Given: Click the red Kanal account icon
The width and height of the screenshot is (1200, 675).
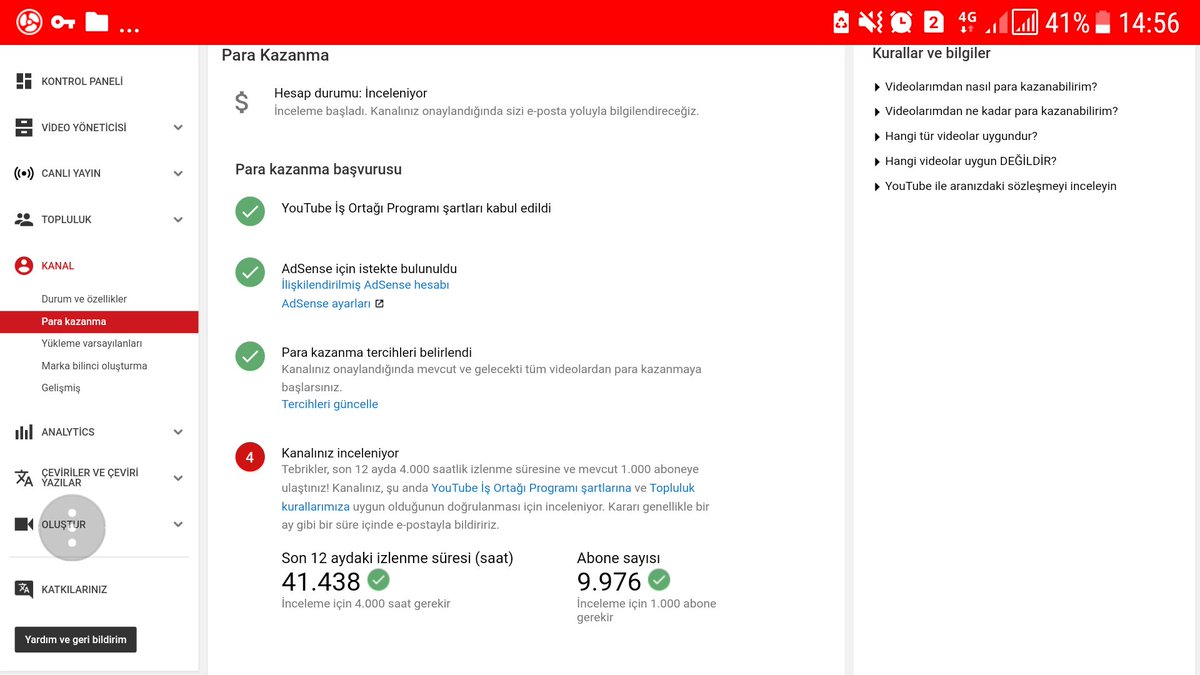Looking at the screenshot, I should click(24, 266).
